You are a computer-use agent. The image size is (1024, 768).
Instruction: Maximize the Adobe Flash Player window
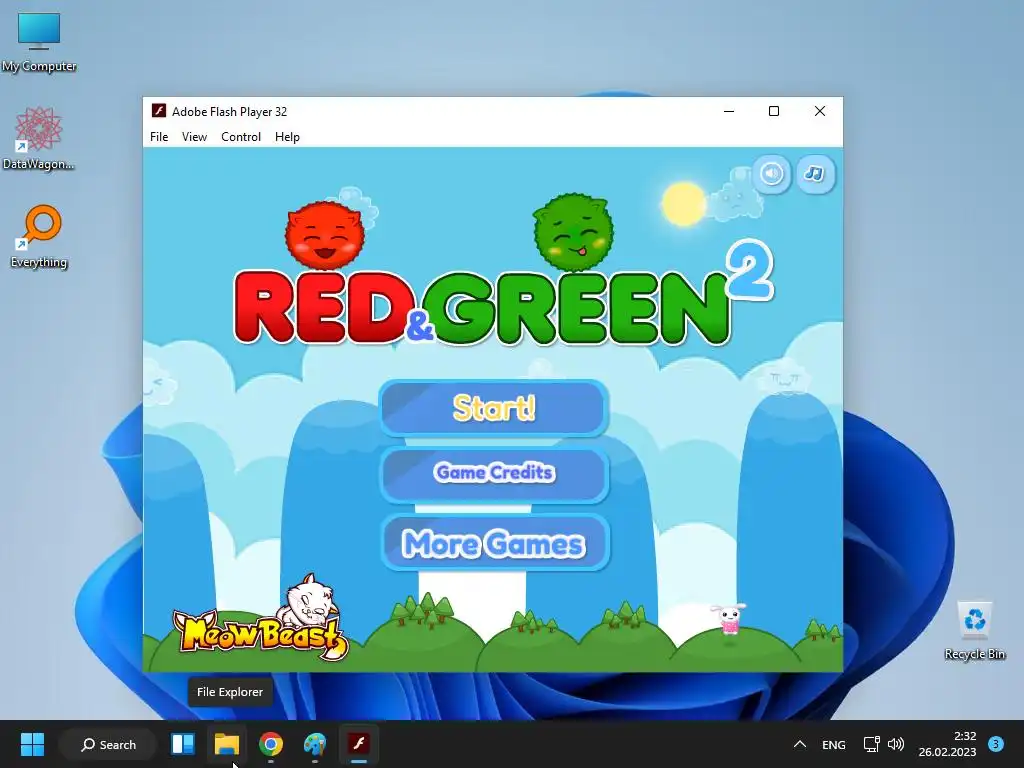(x=774, y=111)
